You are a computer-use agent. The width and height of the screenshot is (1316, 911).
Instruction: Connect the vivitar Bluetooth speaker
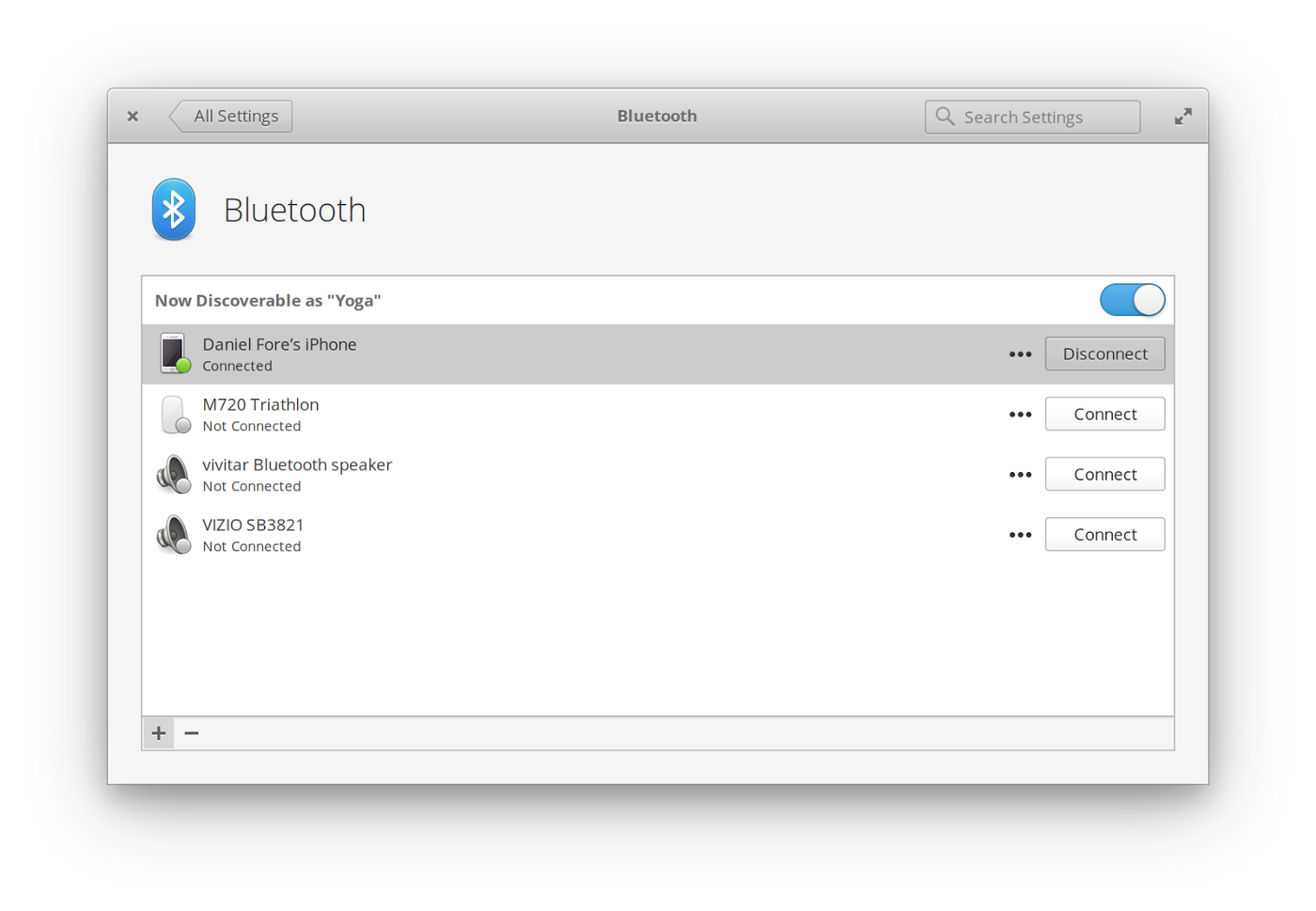pos(1104,474)
